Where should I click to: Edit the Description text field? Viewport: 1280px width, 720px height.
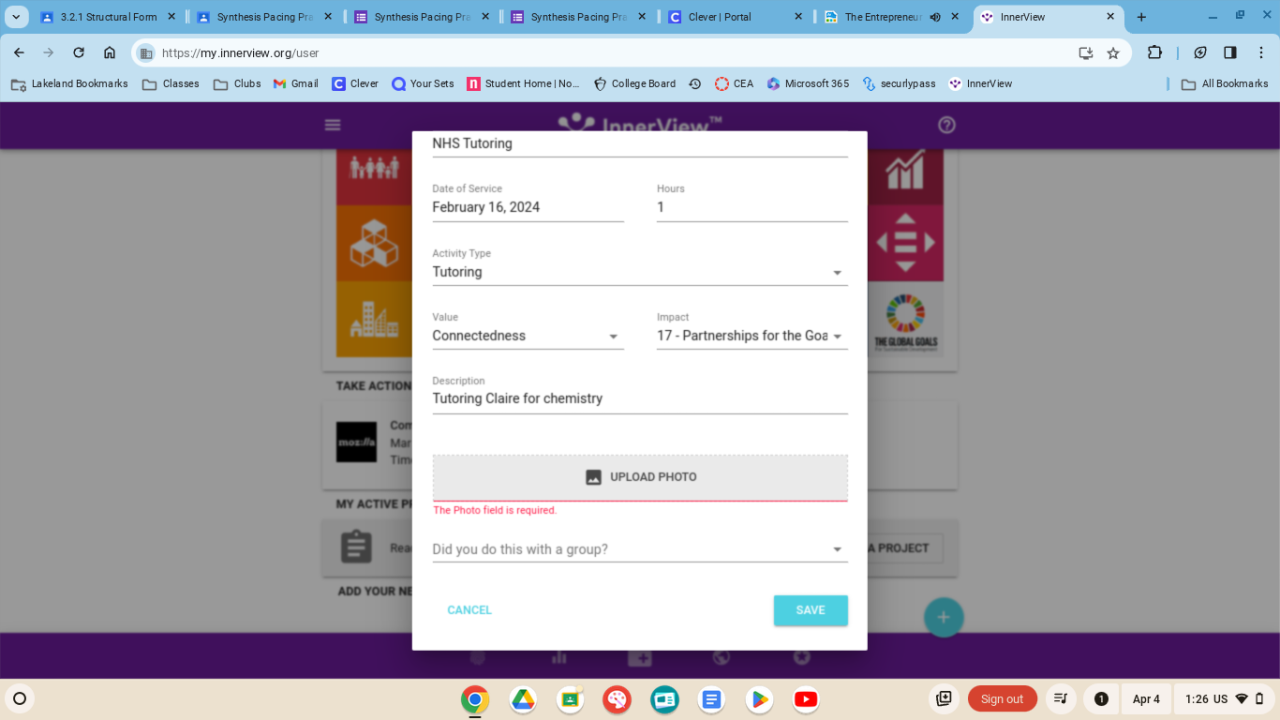pyautogui.click(x=640, y=399)
